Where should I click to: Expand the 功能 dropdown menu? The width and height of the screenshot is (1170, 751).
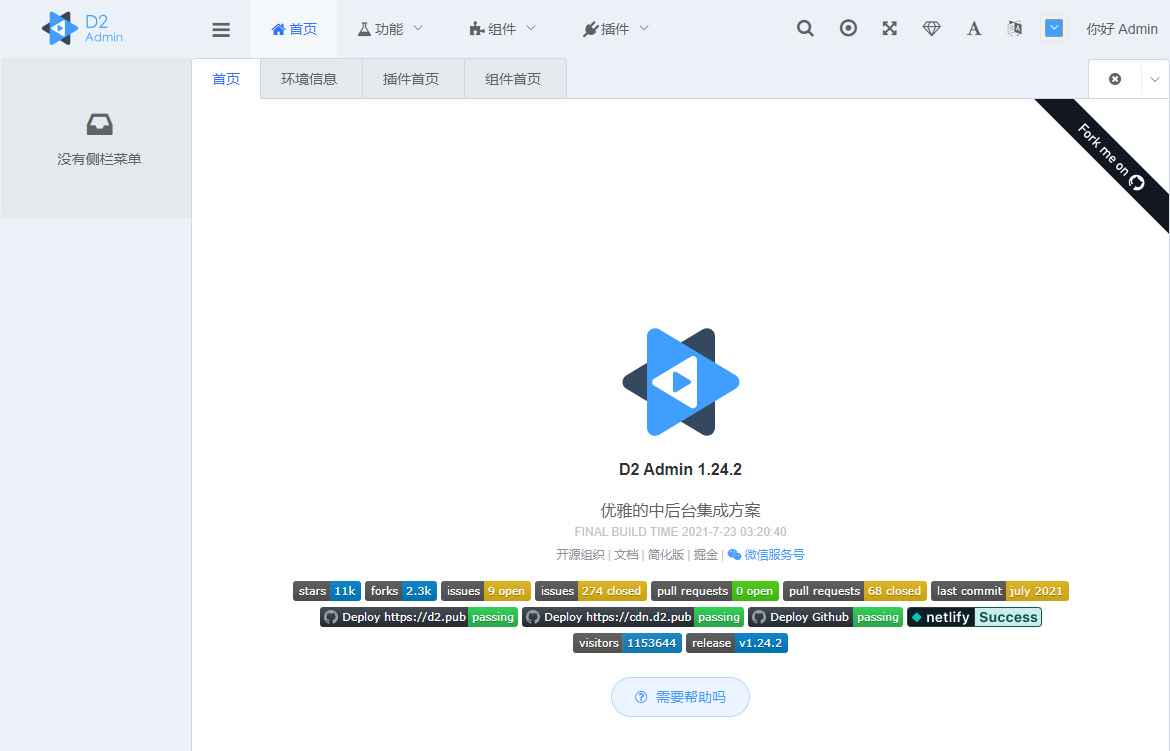coord(390,29)
